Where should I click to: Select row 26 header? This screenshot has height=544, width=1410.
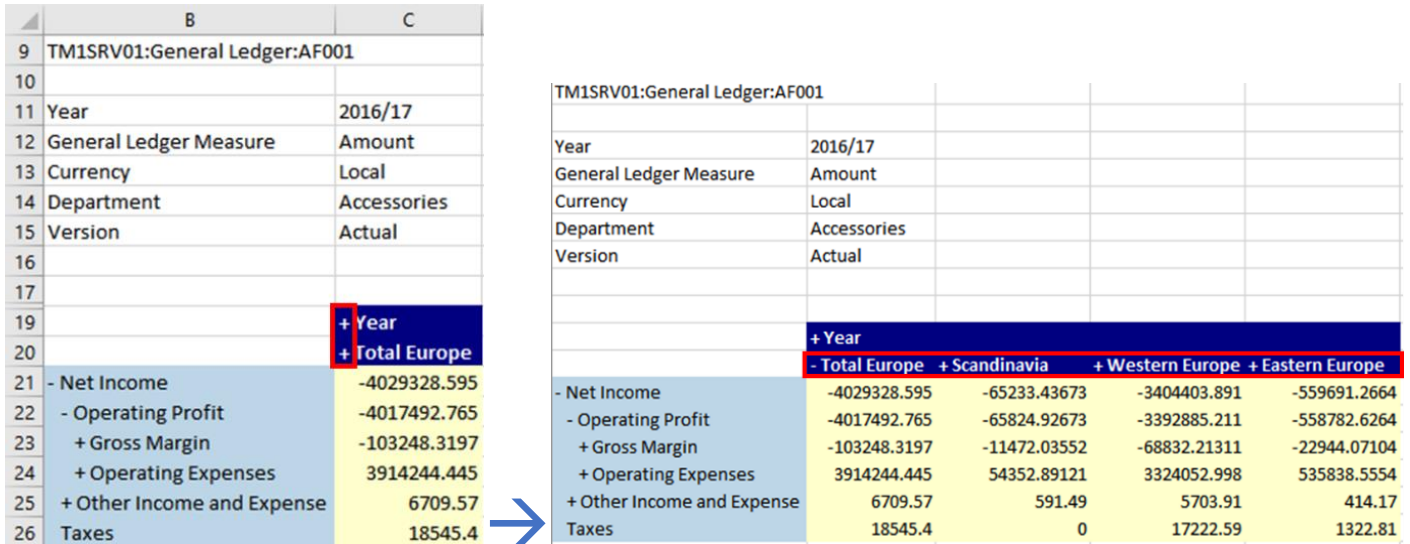(x=23, y=532)
